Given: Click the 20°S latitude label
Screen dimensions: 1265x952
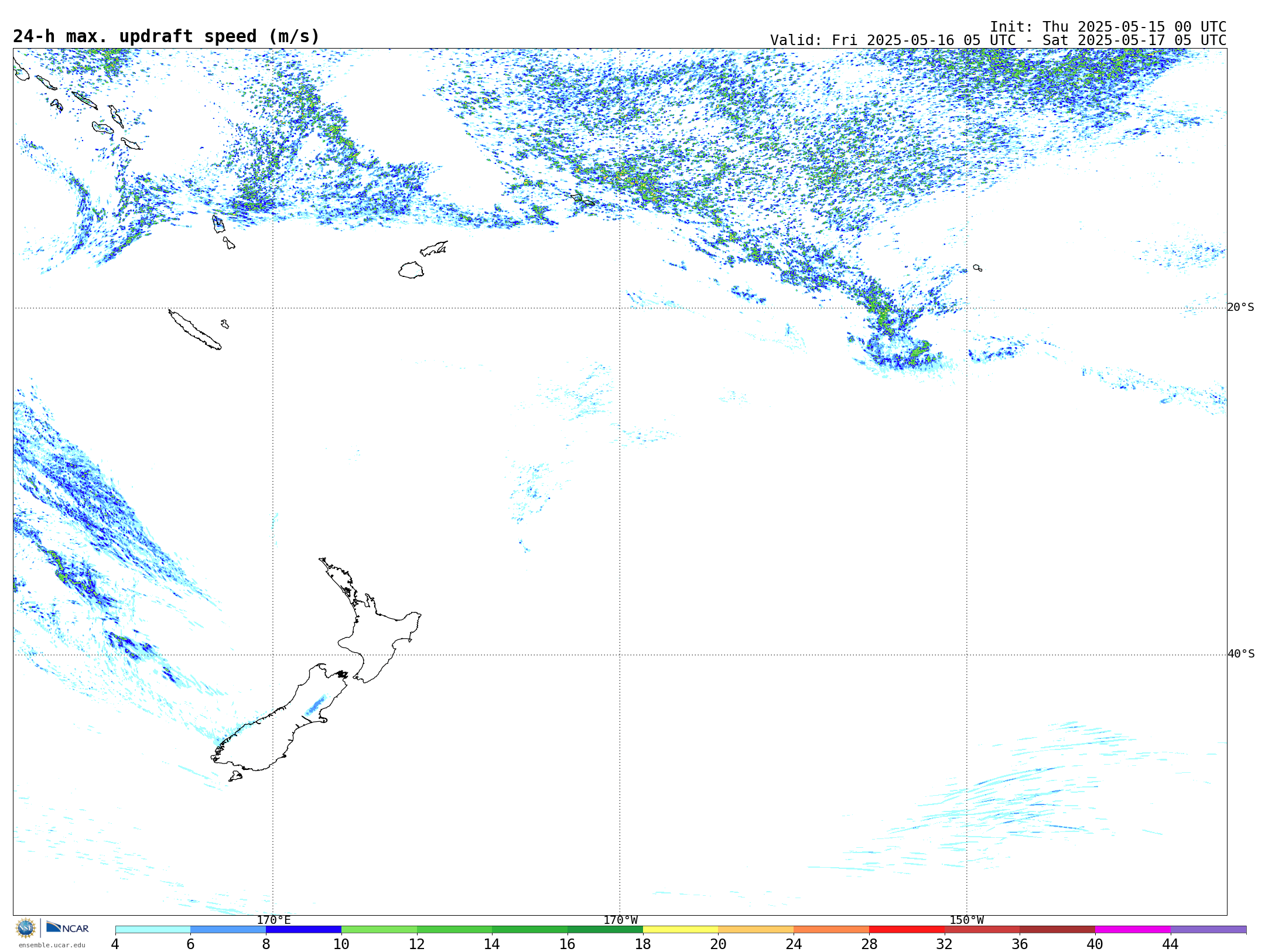Looking at the screenshot, I should pyautogui.click(x=1241, y=307).
